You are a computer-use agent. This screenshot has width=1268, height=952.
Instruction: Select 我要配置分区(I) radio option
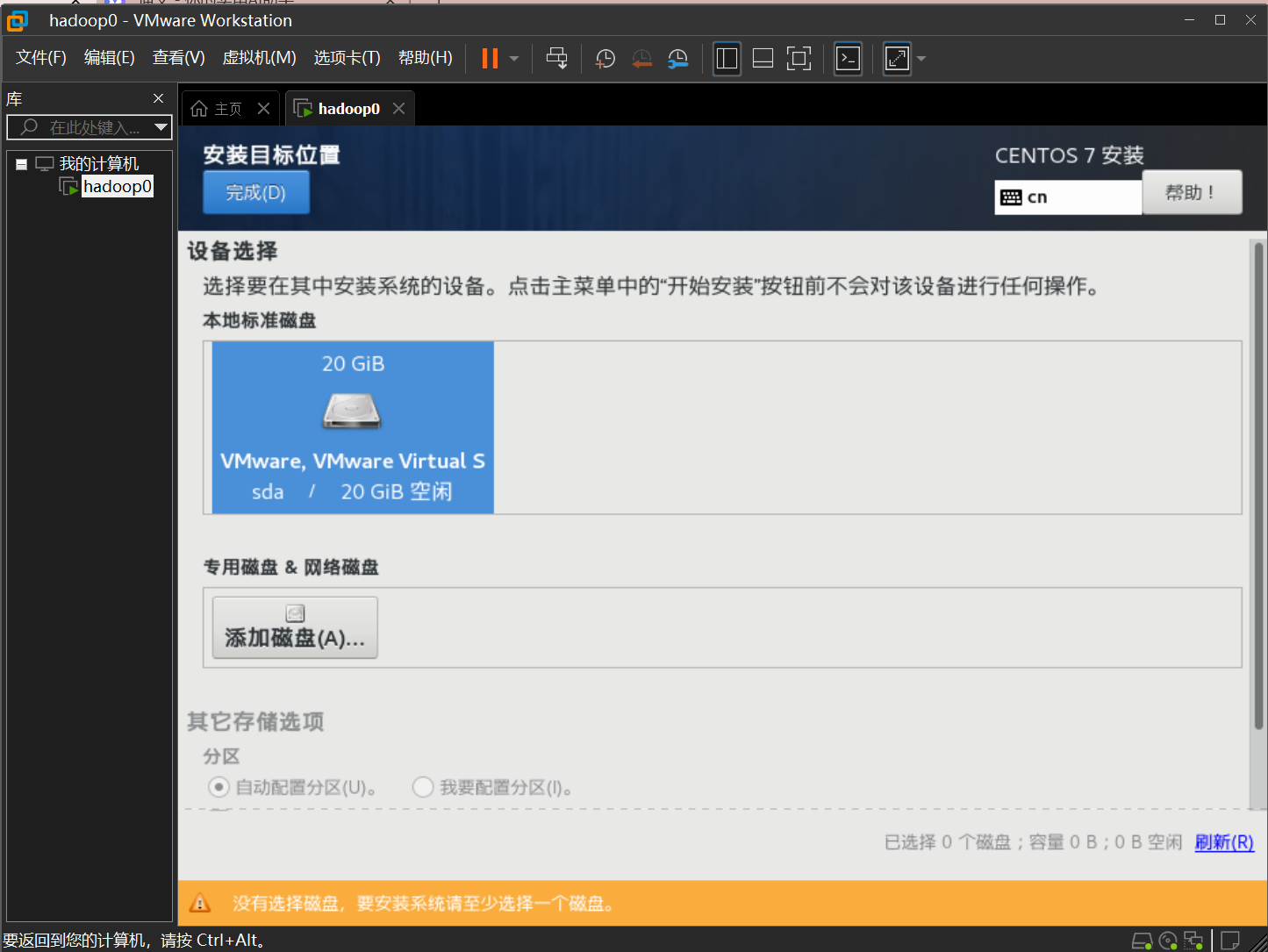point(423,787)
